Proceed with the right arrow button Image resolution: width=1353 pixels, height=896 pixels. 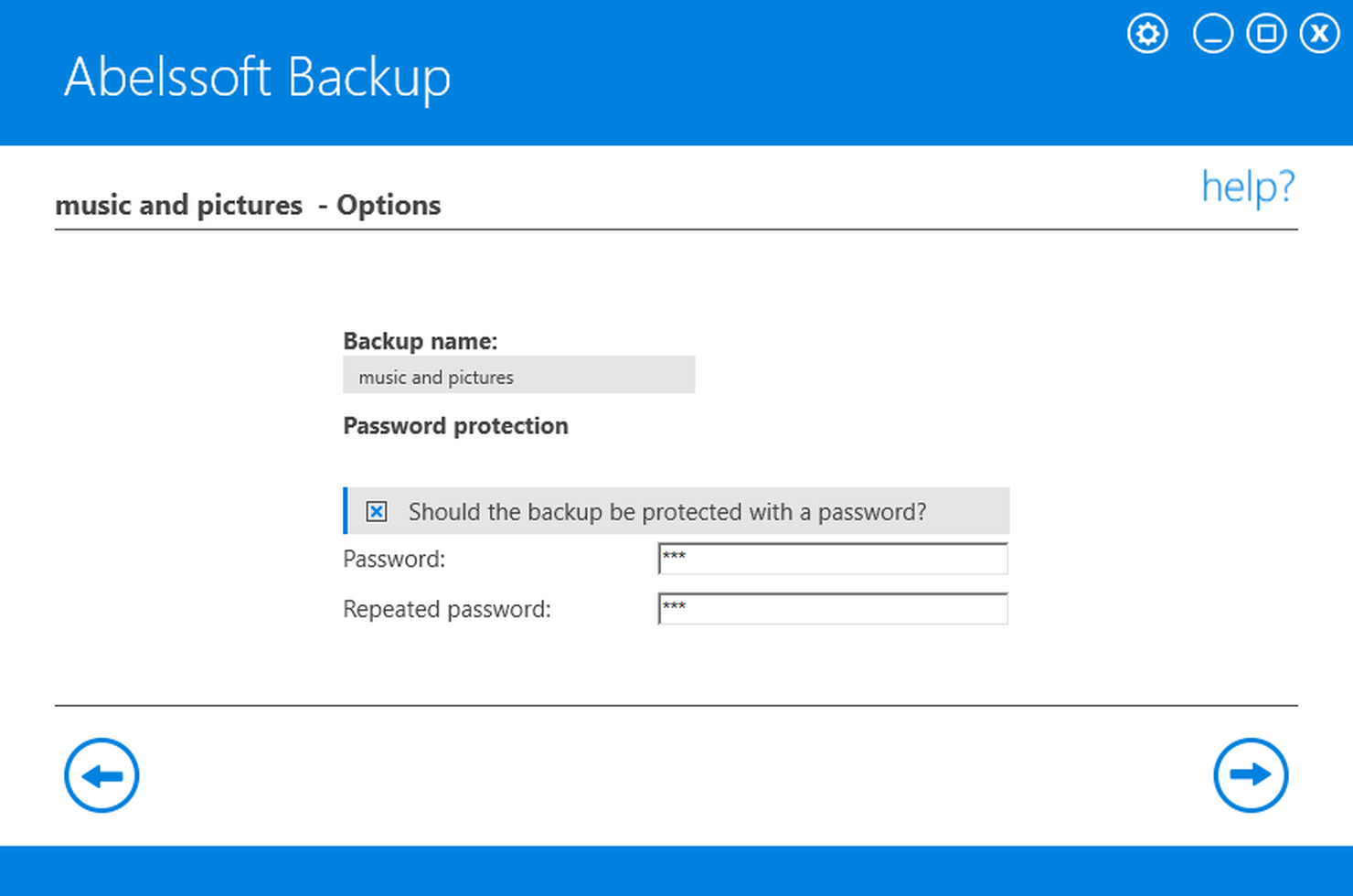tap(1251, 775)
